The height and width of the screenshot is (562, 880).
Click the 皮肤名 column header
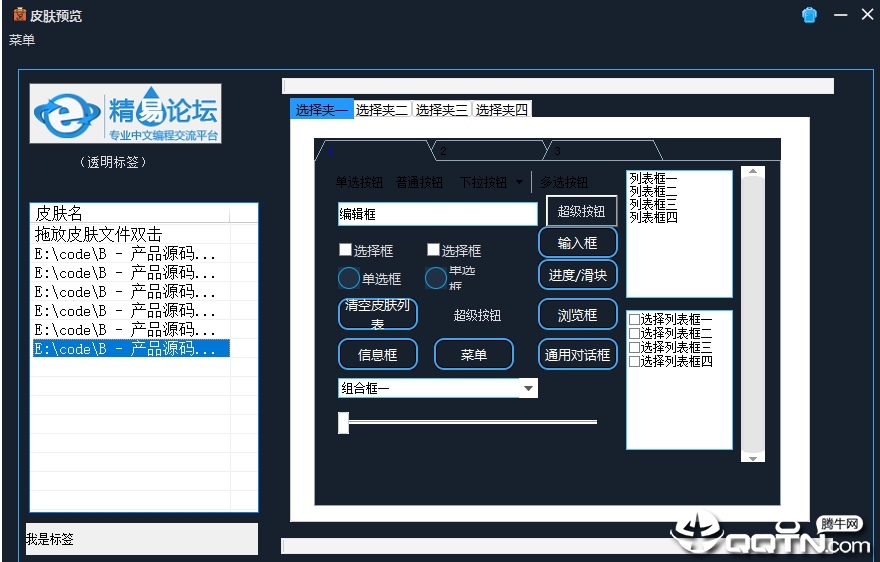click(x=130, y=213)
